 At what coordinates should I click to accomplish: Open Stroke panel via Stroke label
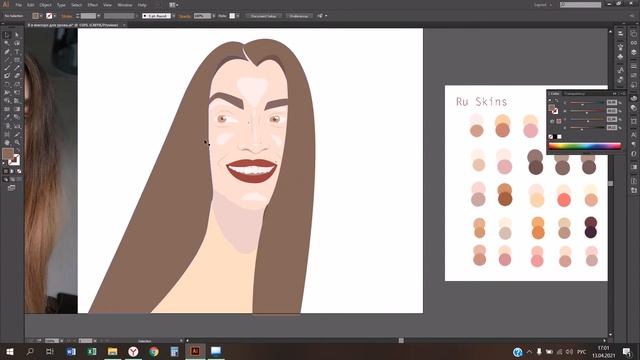click(67, 16)
